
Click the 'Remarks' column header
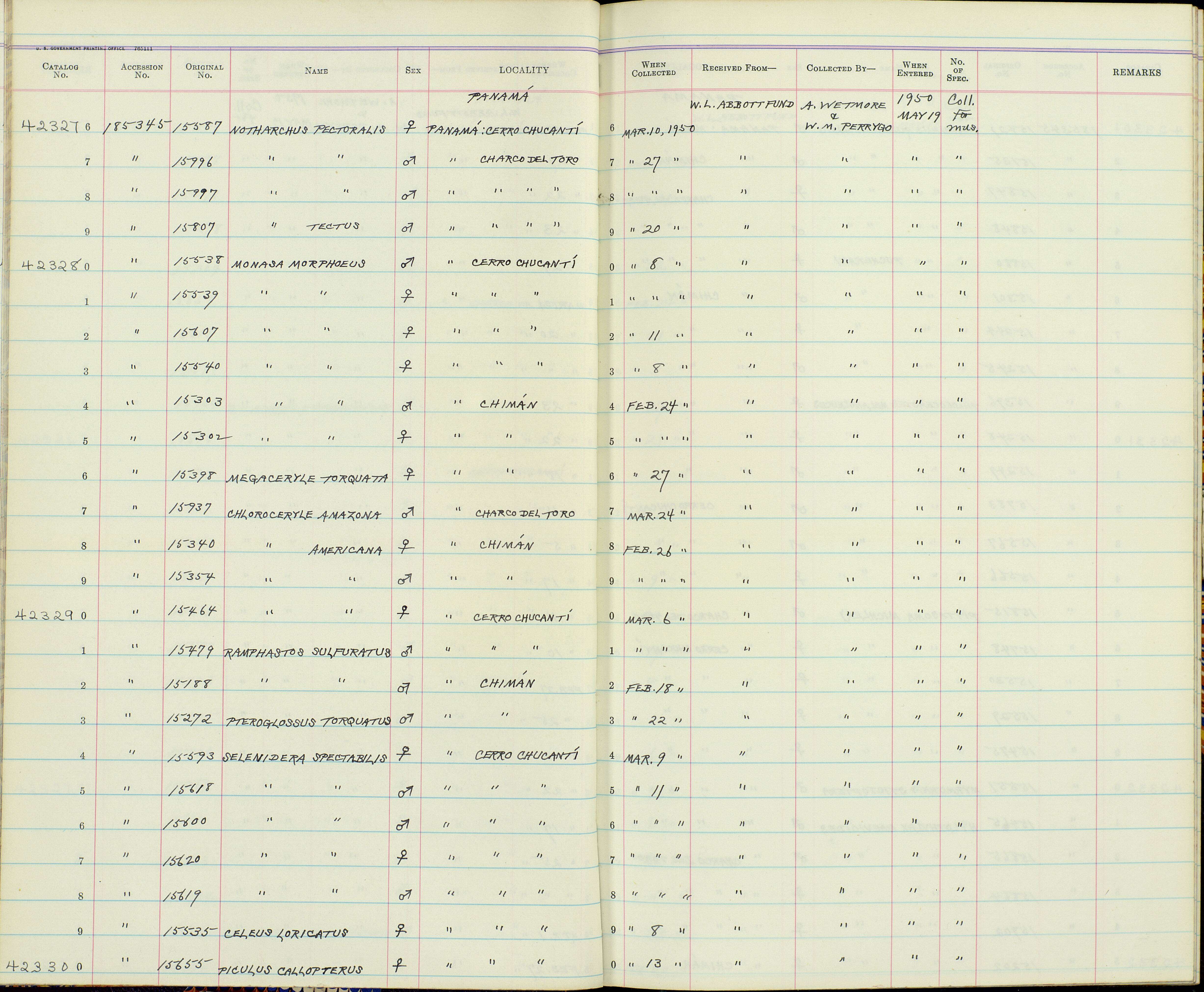(x=1136, y=73)
